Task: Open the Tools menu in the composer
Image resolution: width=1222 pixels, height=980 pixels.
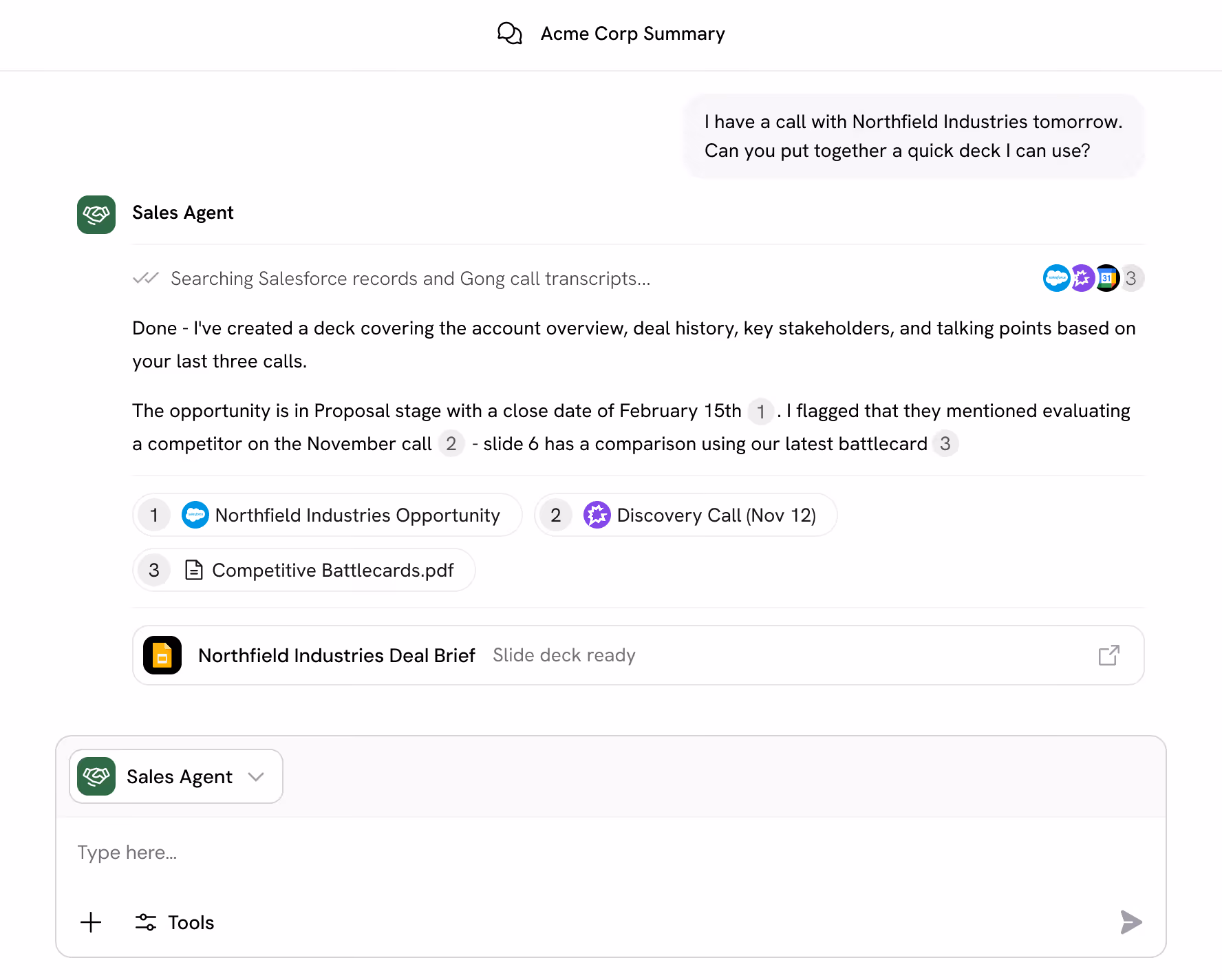Action: 174,922
